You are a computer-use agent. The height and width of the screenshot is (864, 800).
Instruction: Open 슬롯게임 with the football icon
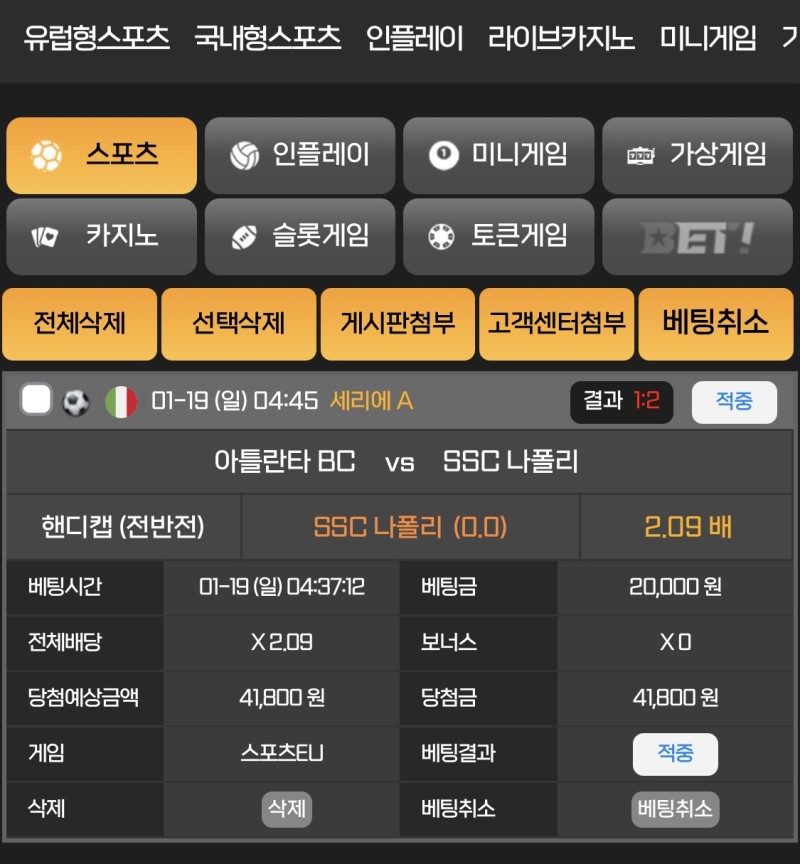pyautogui.click(x=300, y=236)
